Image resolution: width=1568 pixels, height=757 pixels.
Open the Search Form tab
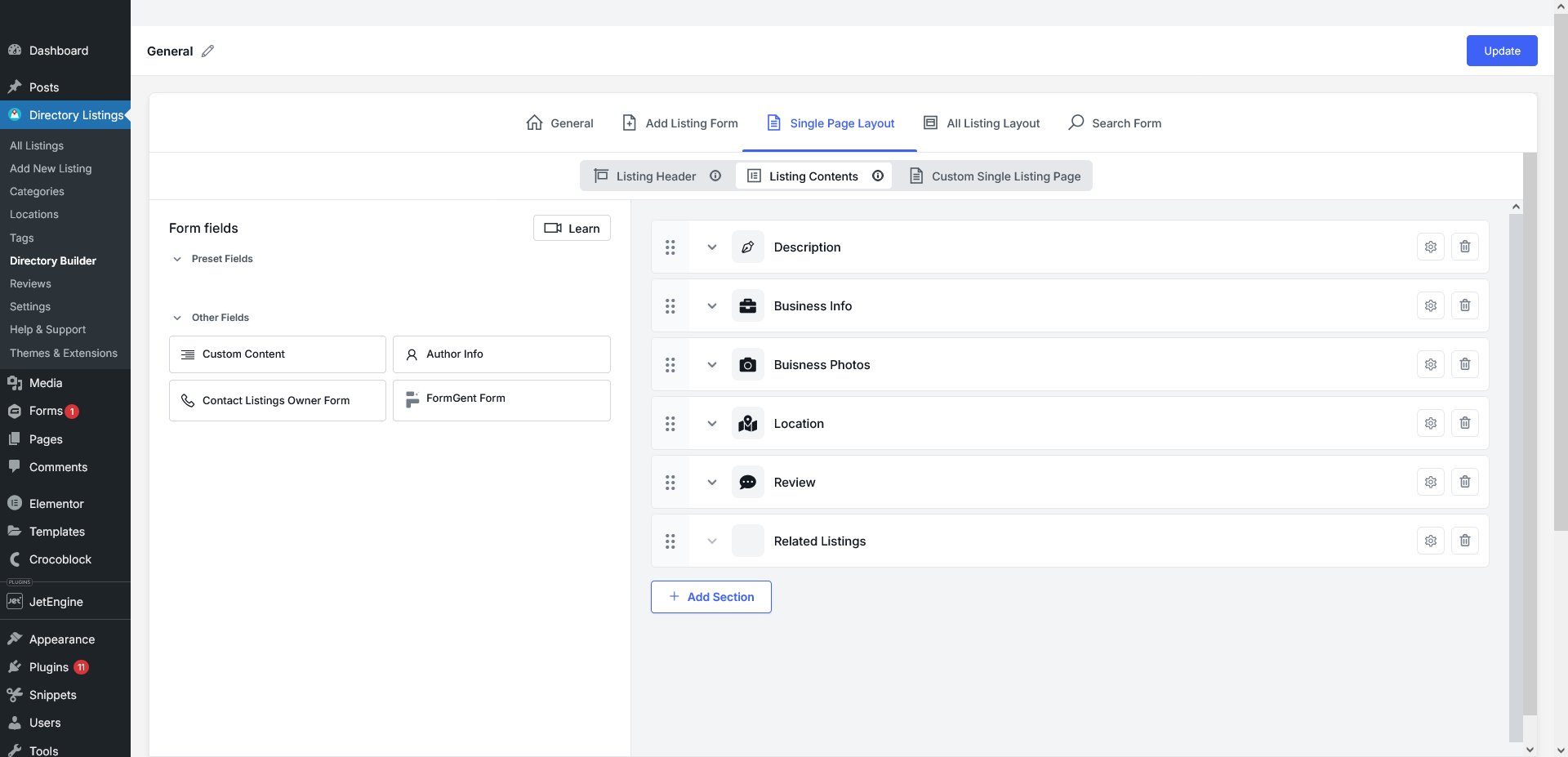point(1114,123)
